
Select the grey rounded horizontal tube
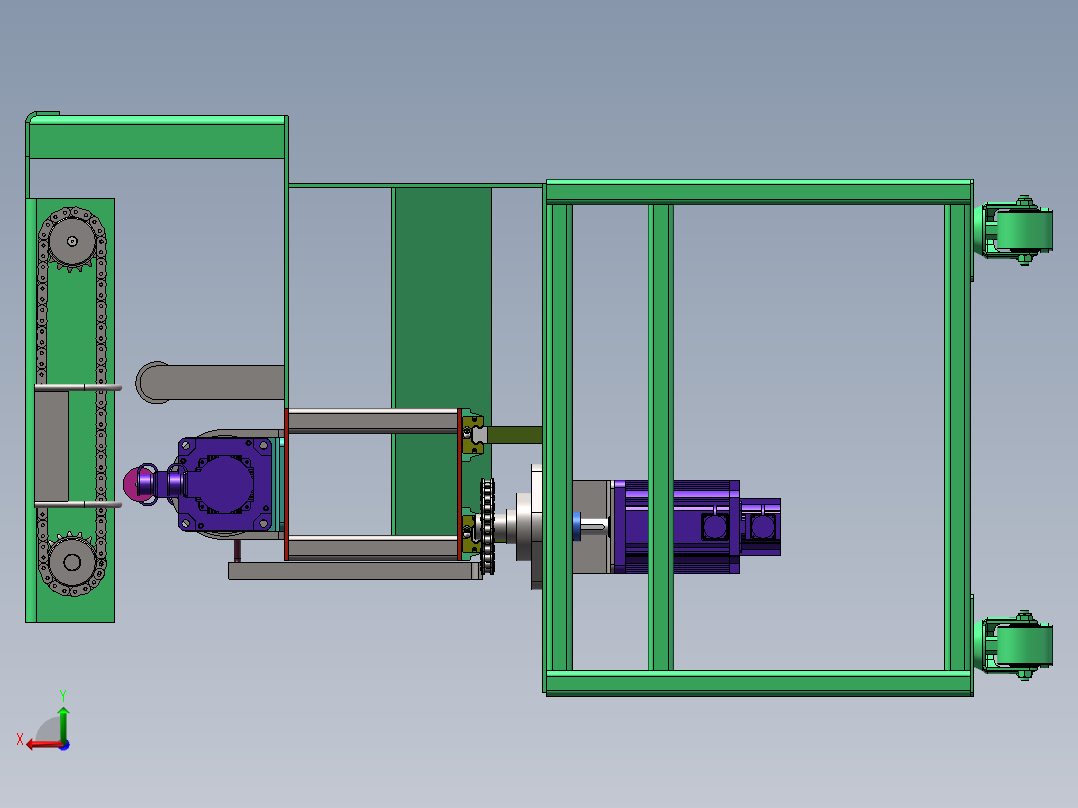tap(211, 382)
